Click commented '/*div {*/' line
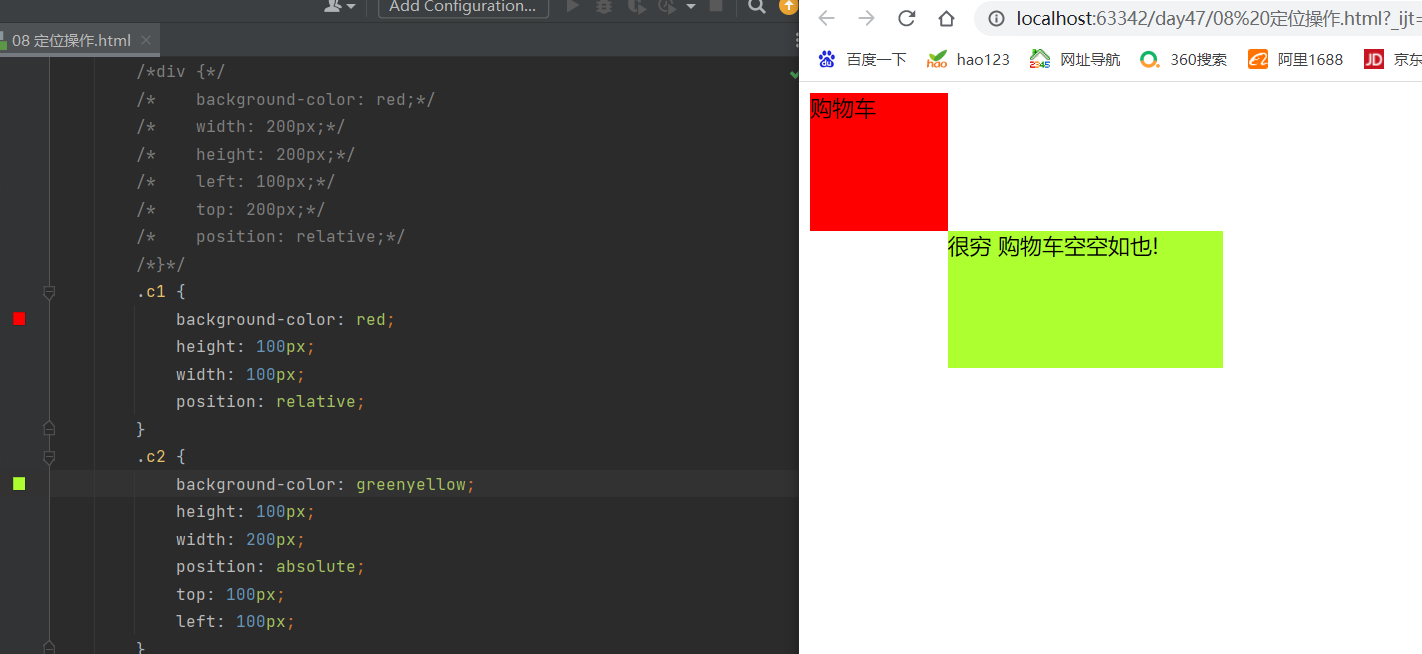The height and width of the screenshot is (654, 1422). 181,72
